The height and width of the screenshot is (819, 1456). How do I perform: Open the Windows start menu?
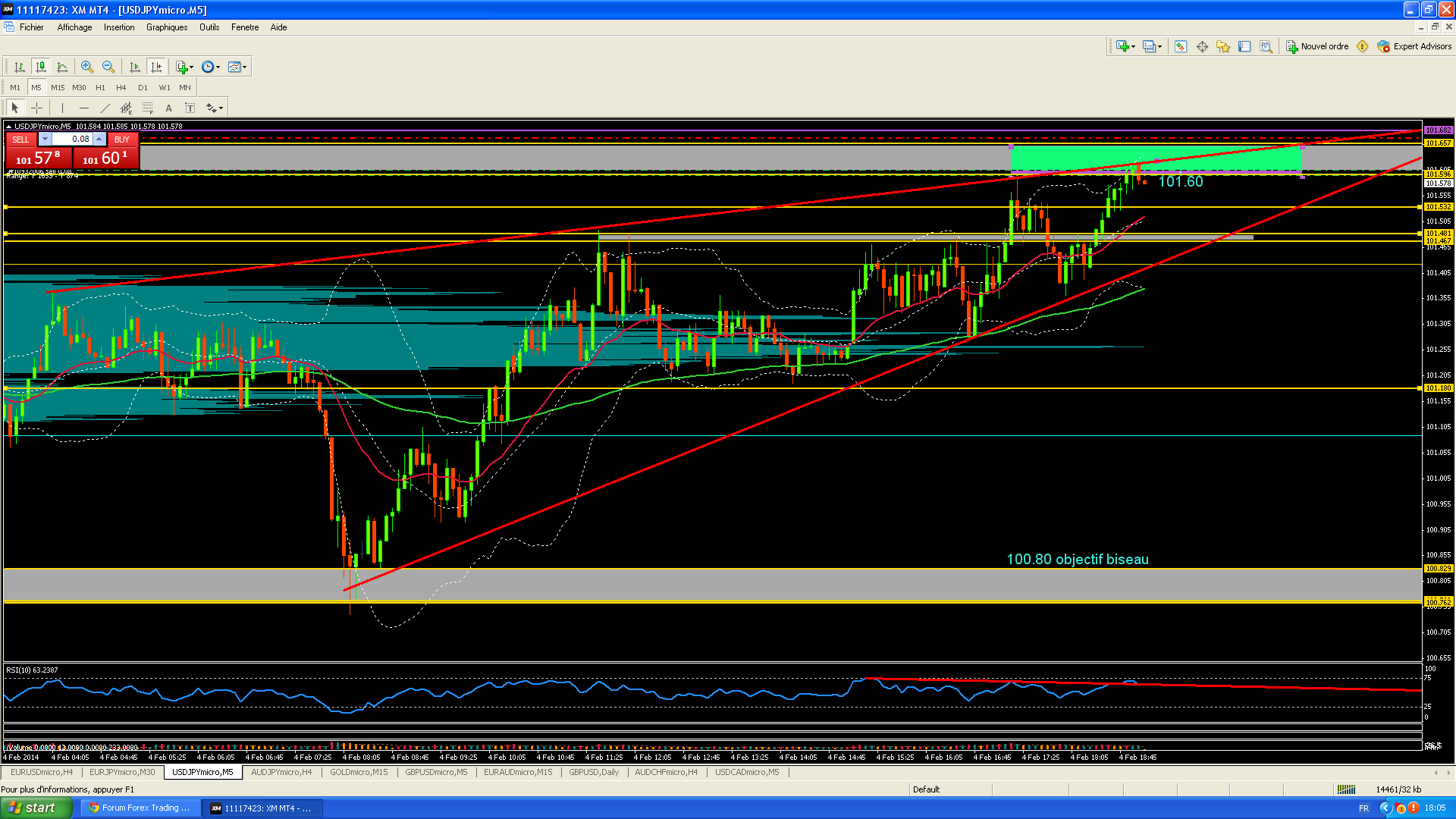click(33, 808)
